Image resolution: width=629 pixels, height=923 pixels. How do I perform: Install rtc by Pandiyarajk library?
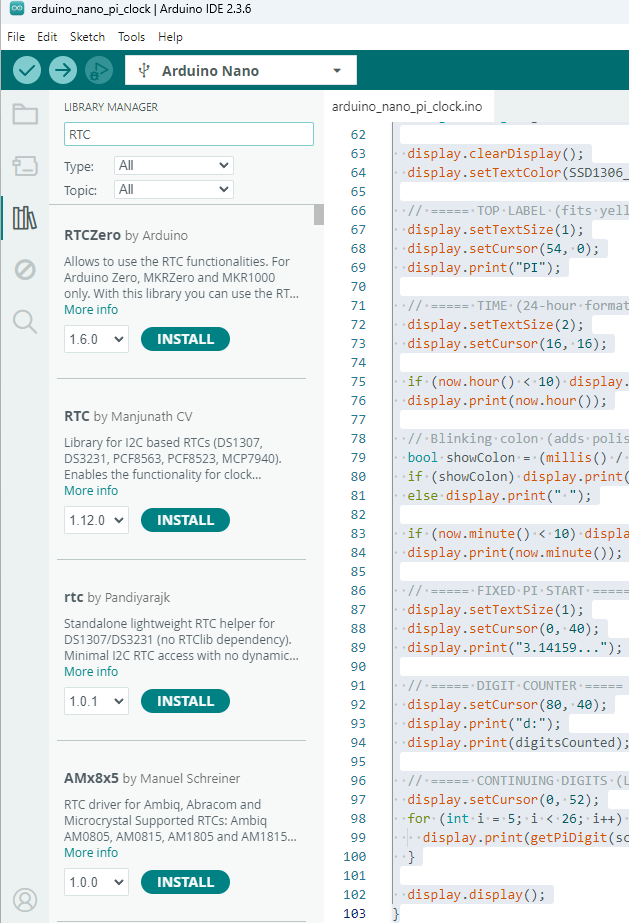pos(185,701)
